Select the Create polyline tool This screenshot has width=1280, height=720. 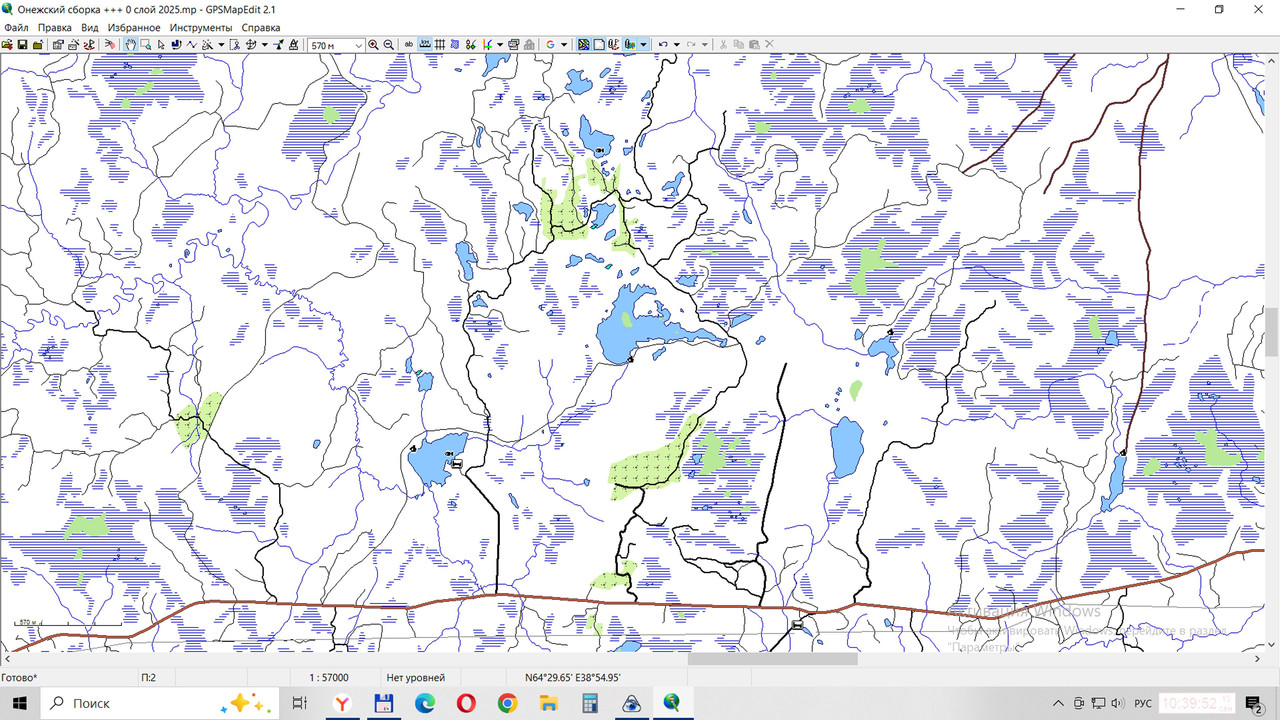192,45
